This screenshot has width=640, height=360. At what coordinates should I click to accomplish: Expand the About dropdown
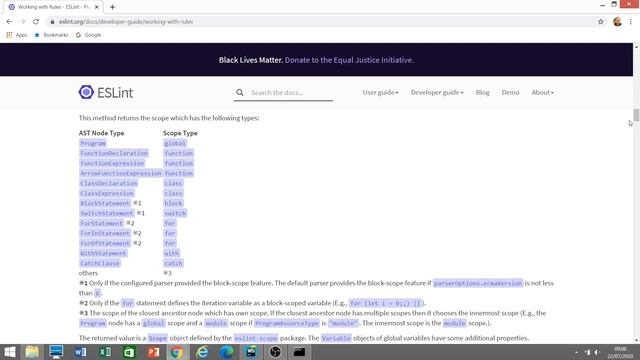coord(542,93)
